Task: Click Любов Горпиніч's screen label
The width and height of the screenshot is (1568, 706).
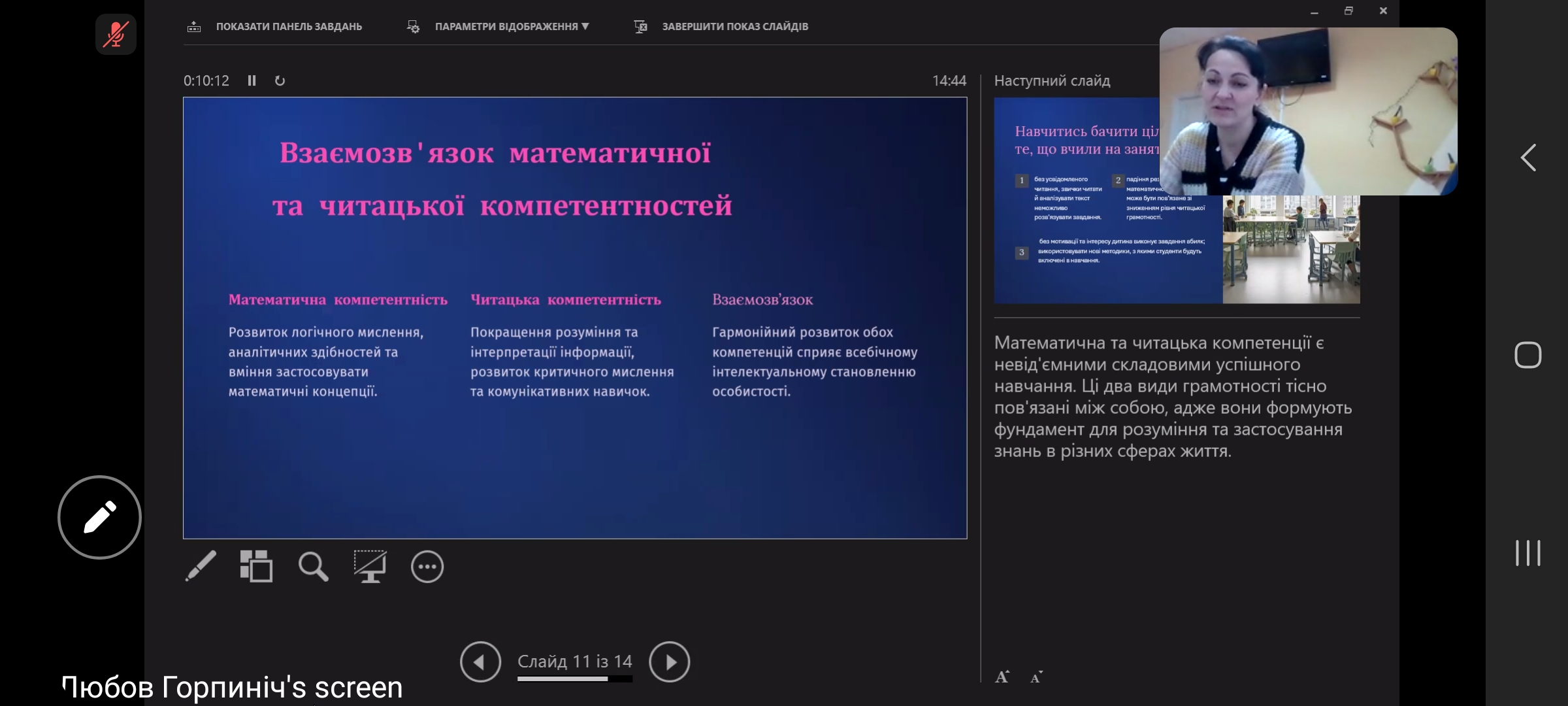Action: (232, 687)
